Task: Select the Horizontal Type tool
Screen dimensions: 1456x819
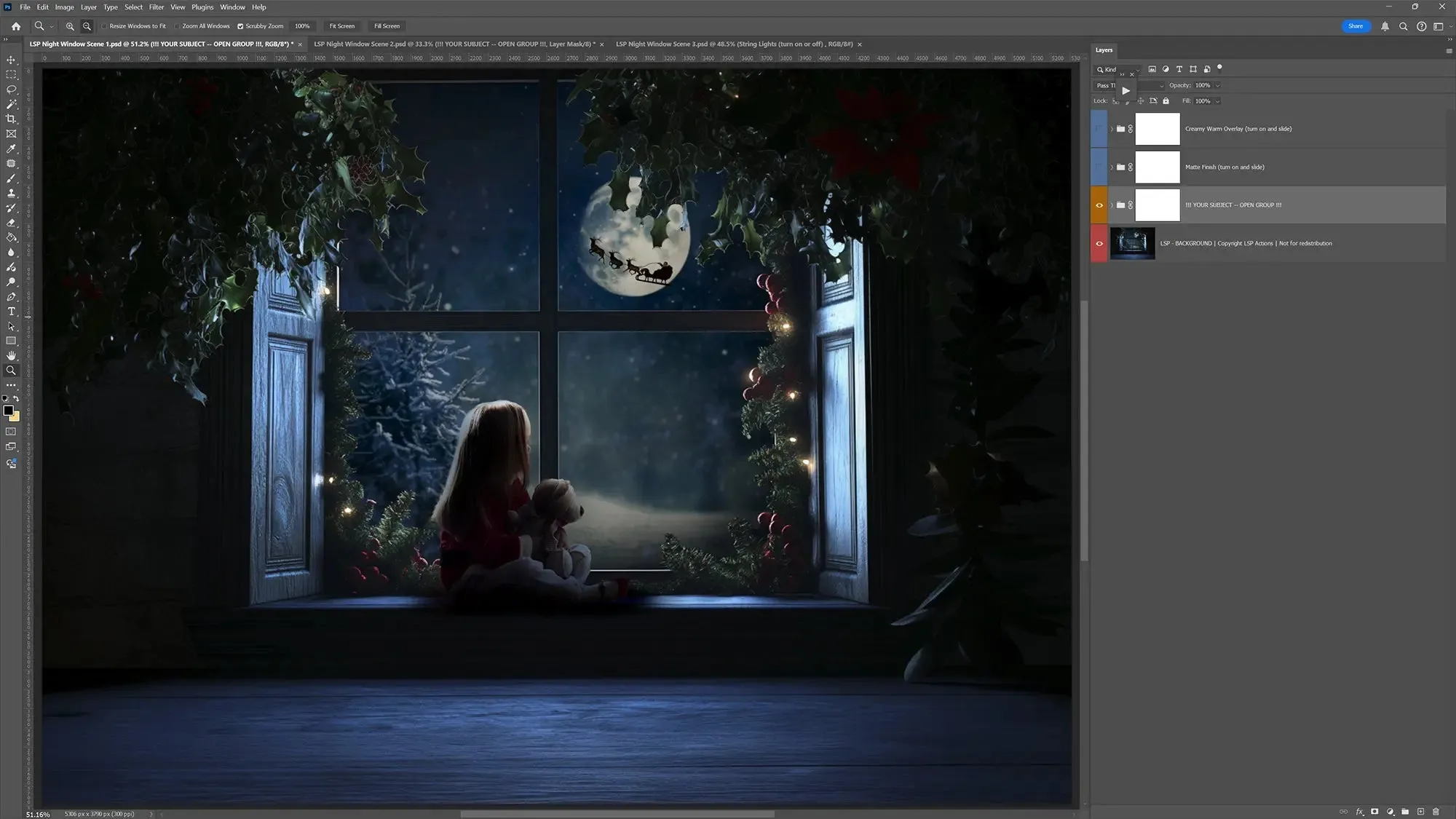Action: [11, 312]
